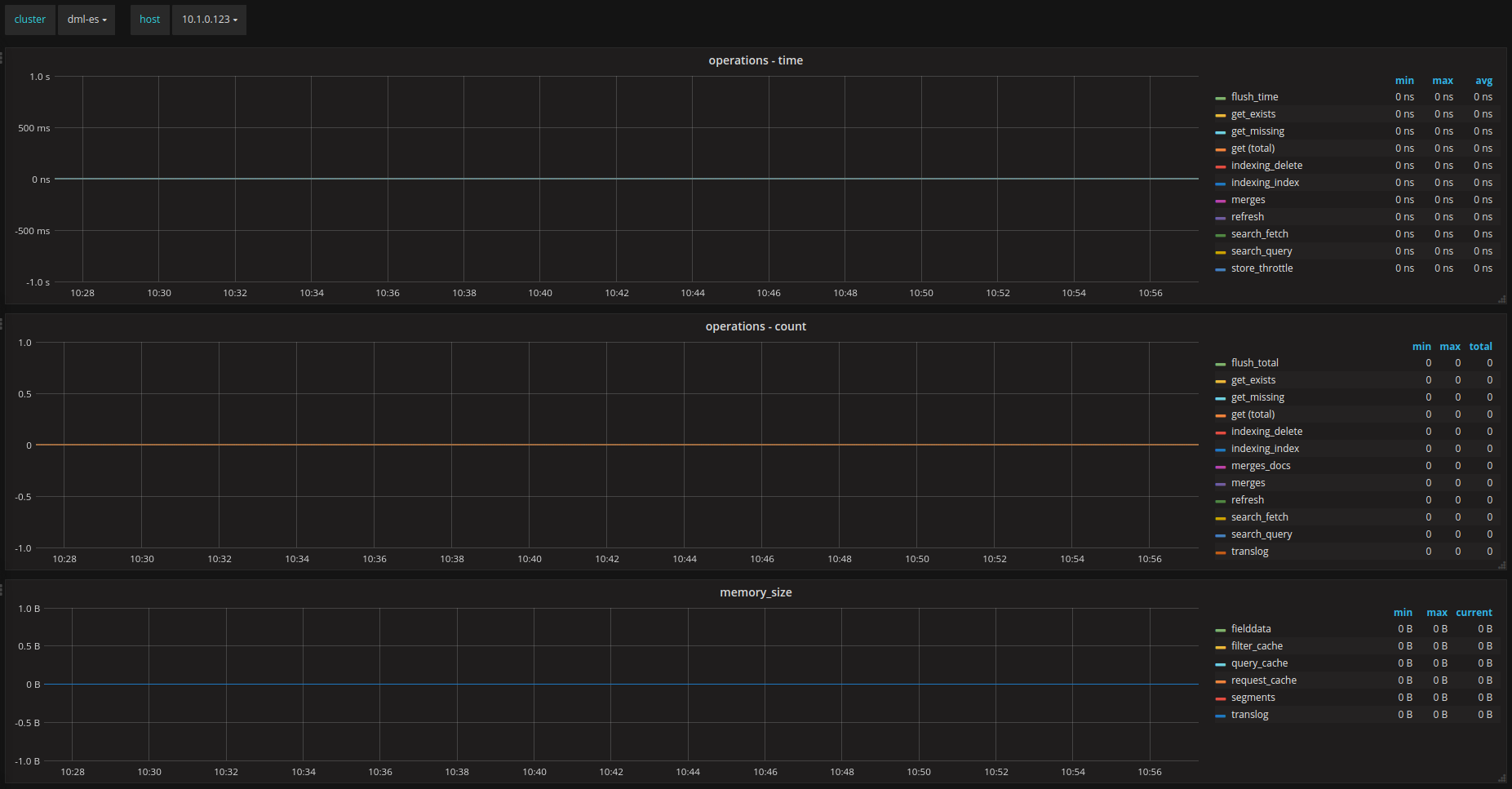Toggle 'get (total)' series in operations - time legend
The image size is (1512, 789).
pos(1253,148)
